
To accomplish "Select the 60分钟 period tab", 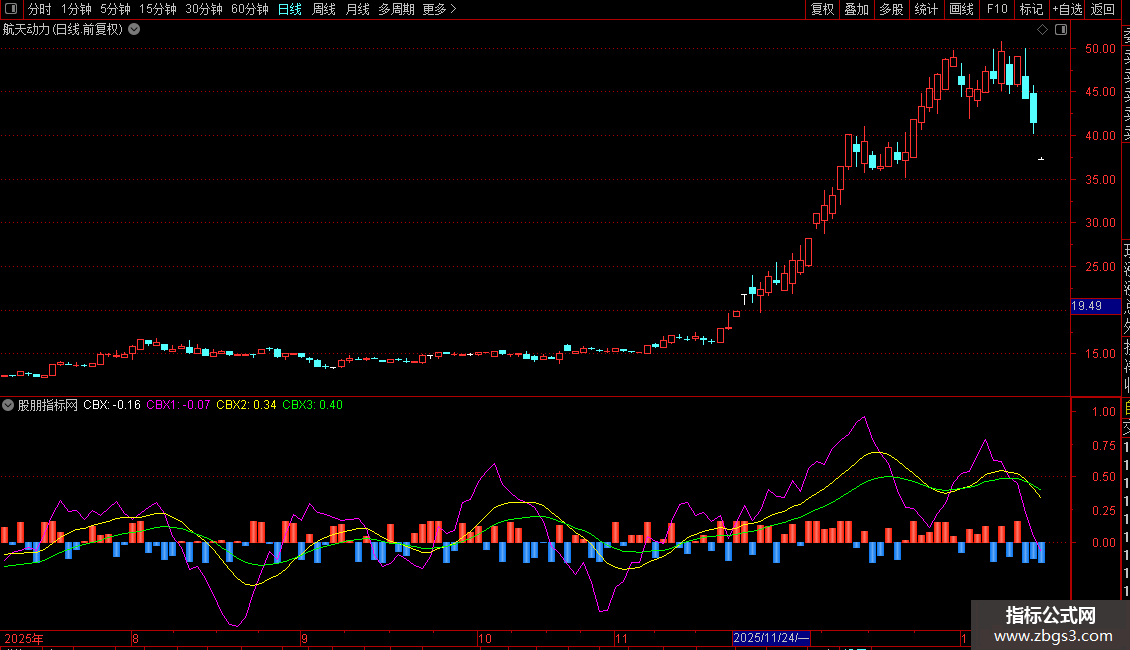I will point(249,9).
